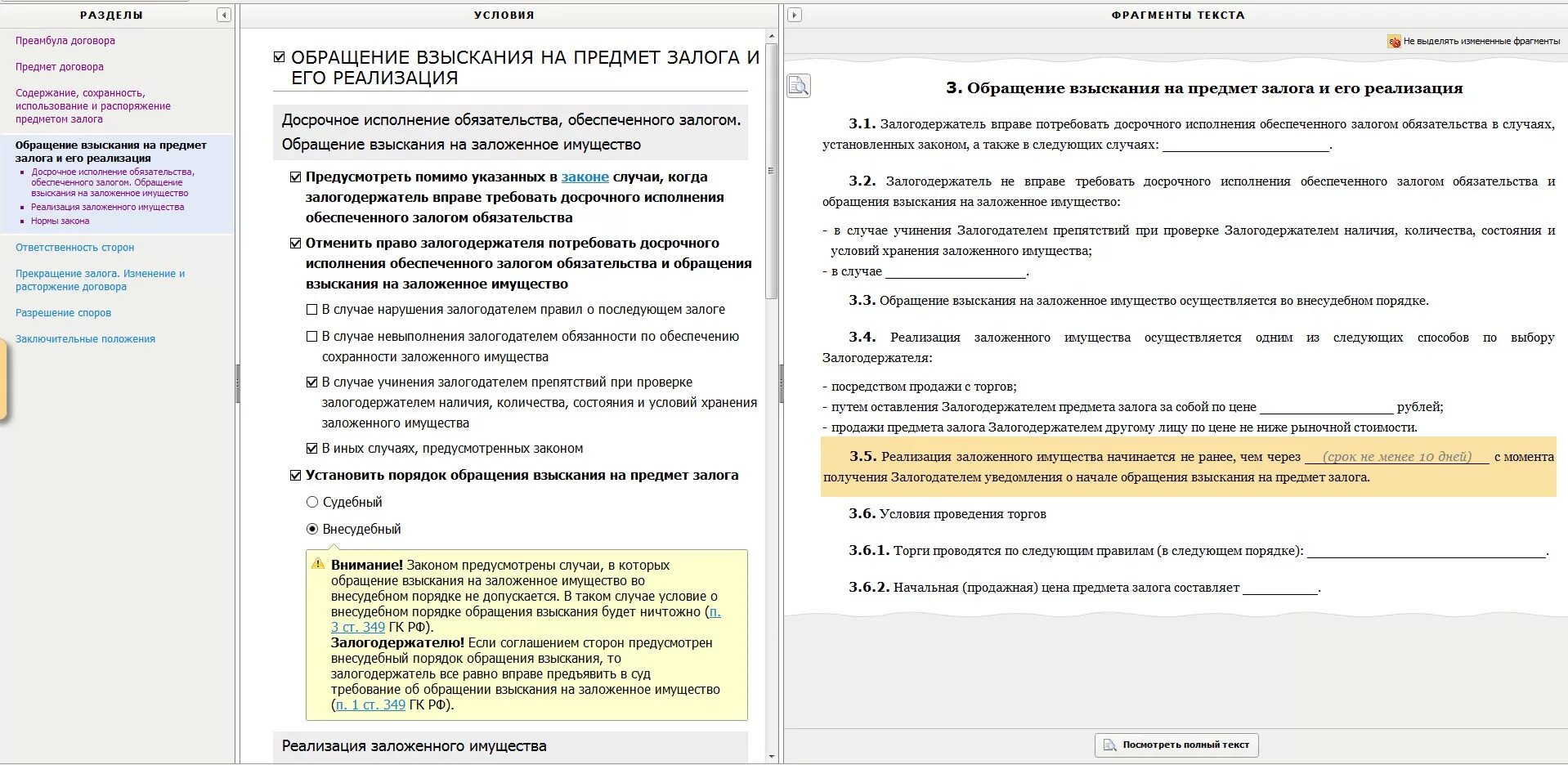
Task: Check В случае нарушения правил о последующем залоге
Action: (311, 310)
